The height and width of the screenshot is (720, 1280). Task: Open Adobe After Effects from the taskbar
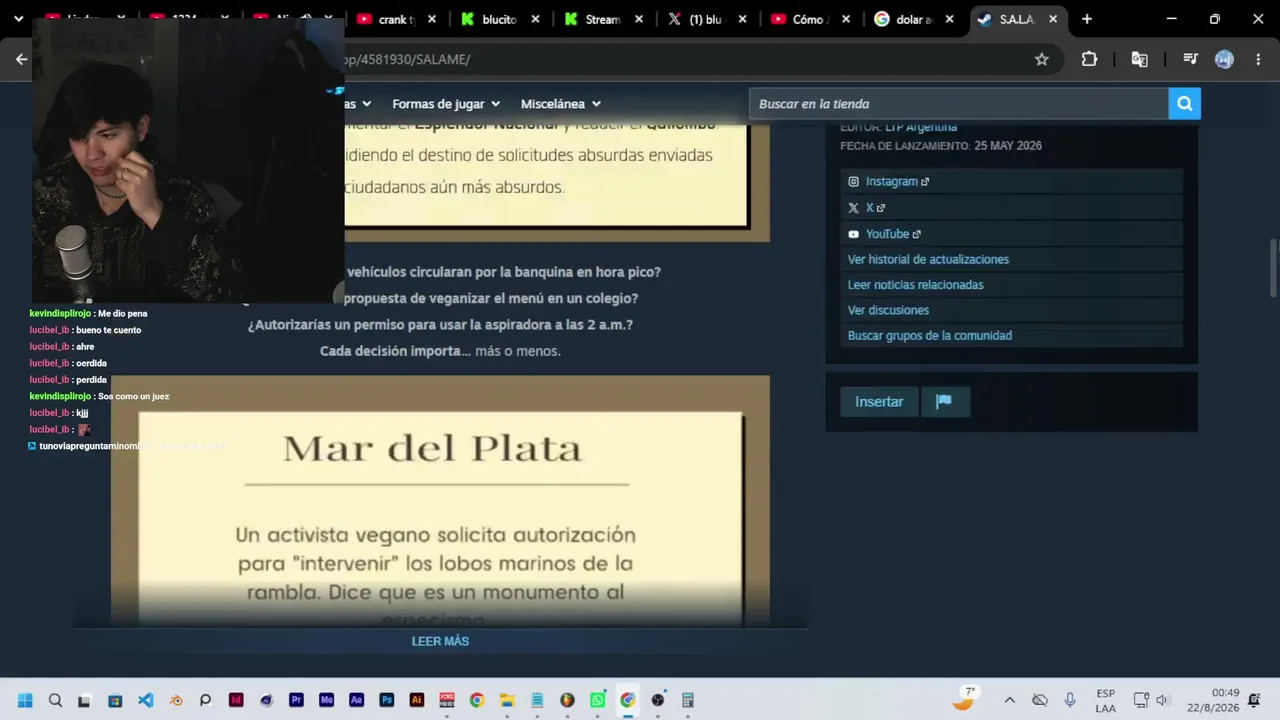click(x=356, y=700)
